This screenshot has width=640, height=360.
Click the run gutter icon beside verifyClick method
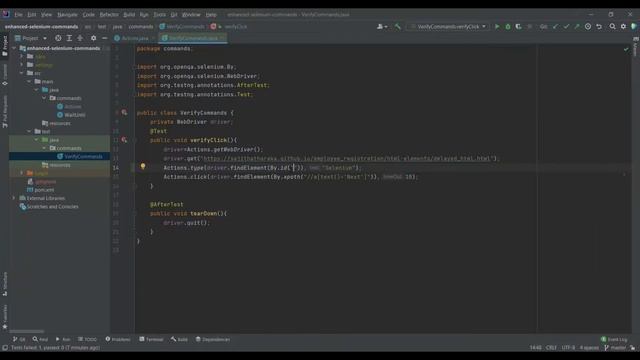[x=124, y=140]
